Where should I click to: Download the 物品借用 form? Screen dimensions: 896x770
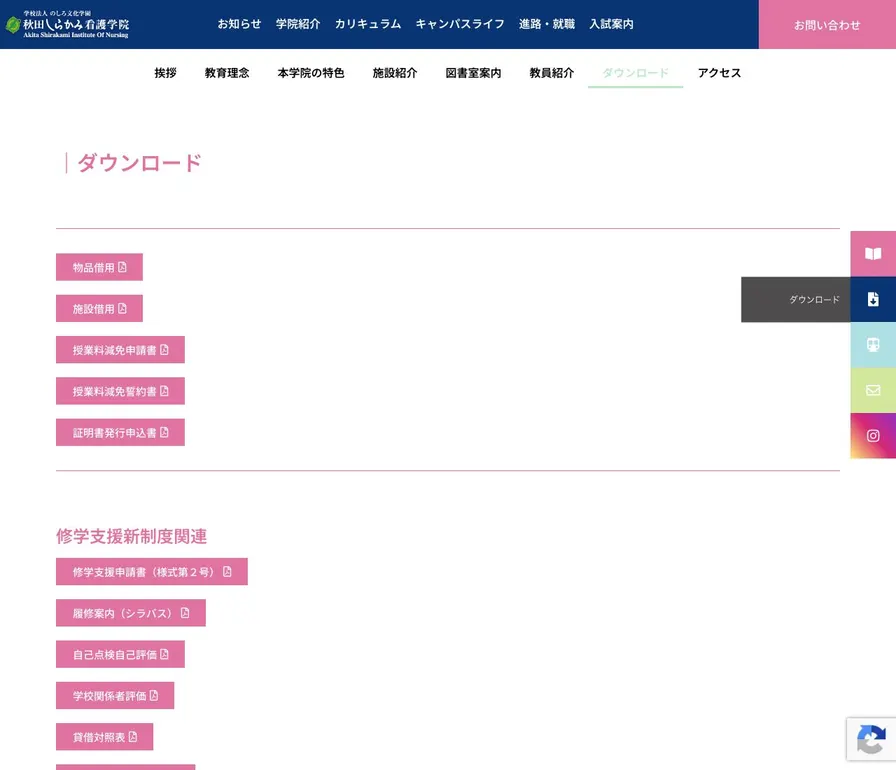click(99, 267)
